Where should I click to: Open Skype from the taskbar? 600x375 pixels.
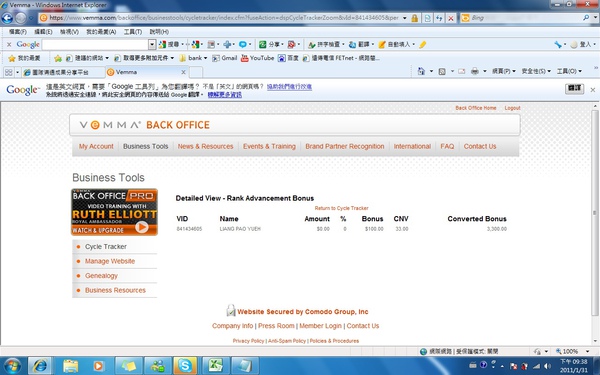[185, 366]
